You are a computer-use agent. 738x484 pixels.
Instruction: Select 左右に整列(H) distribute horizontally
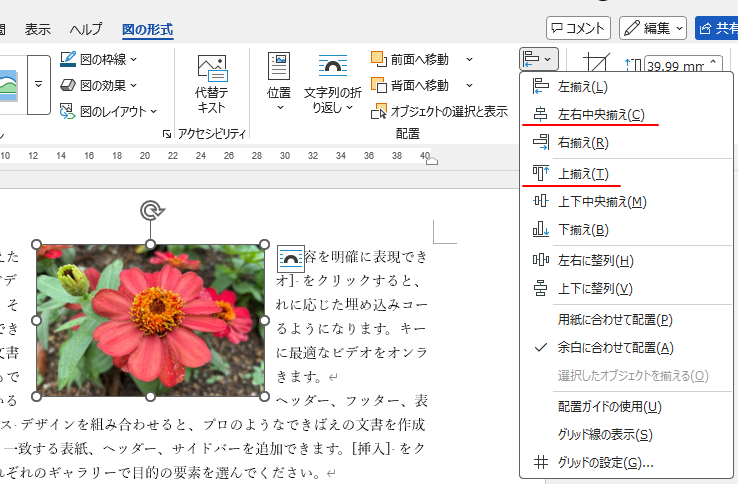click(x=626, y=260)
